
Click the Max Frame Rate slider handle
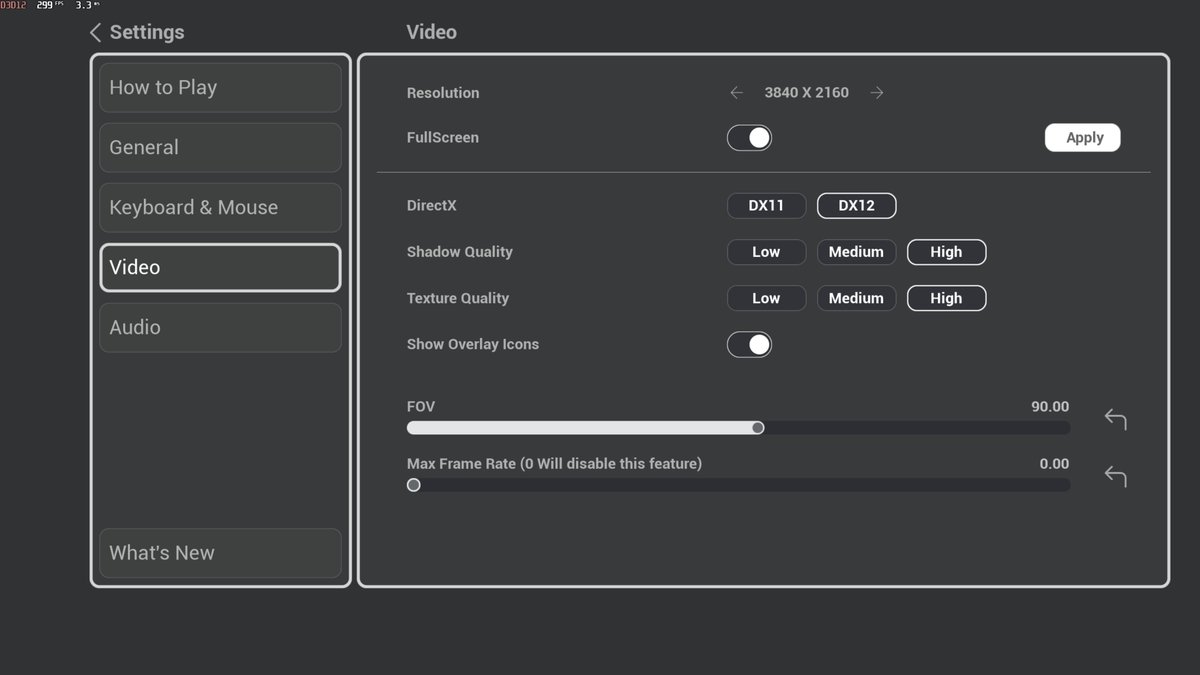(x=413, y=485)
